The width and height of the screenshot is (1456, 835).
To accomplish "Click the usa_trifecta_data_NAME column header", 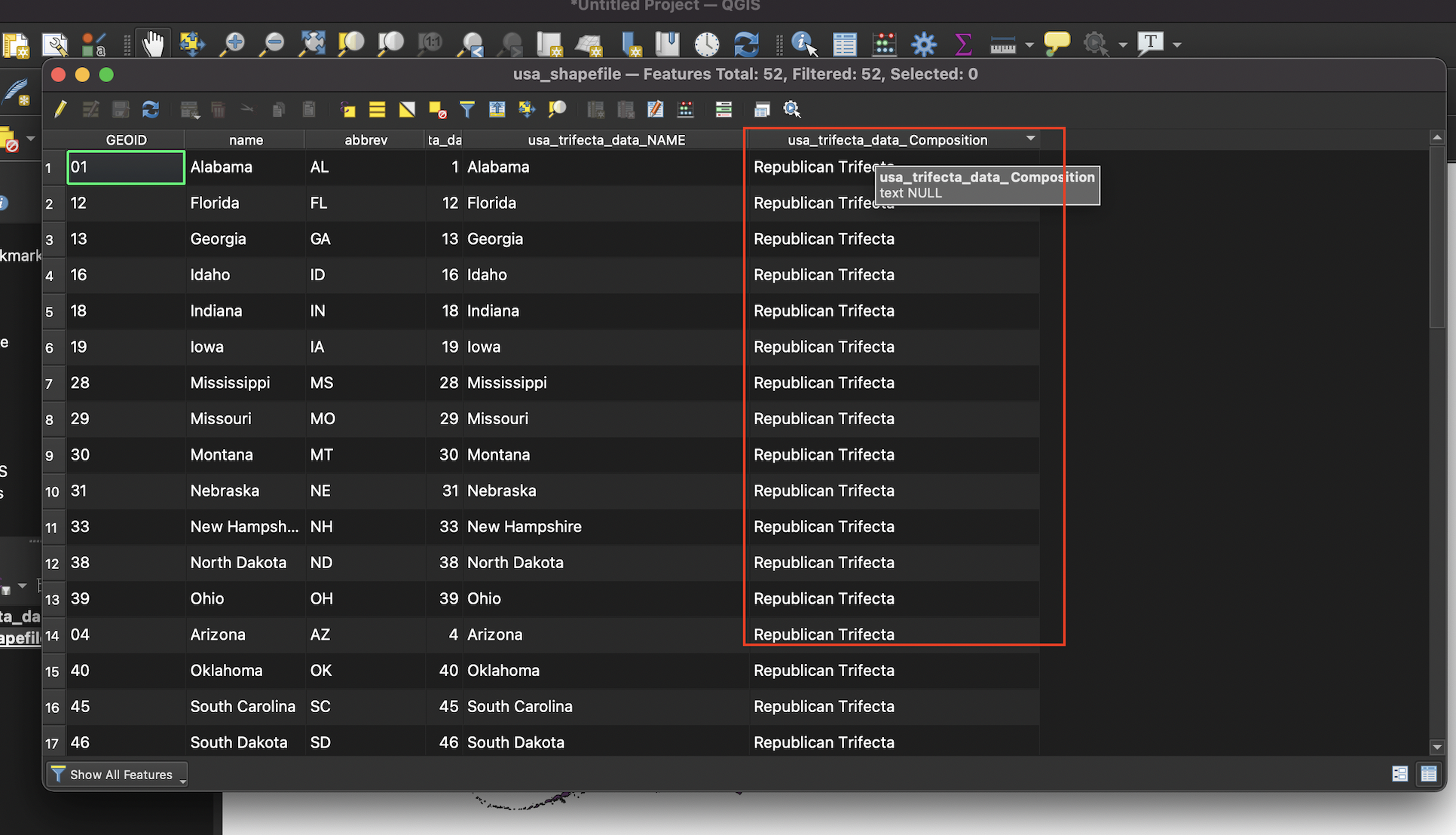I will point(605,139).
